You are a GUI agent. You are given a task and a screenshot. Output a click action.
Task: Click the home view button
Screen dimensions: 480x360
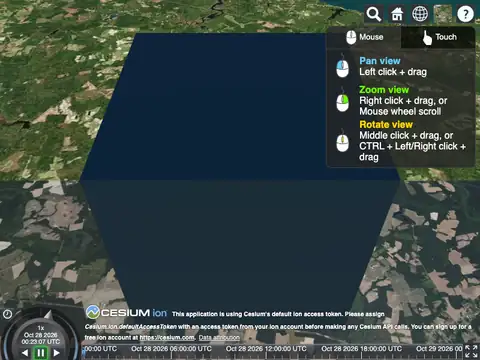397,14
